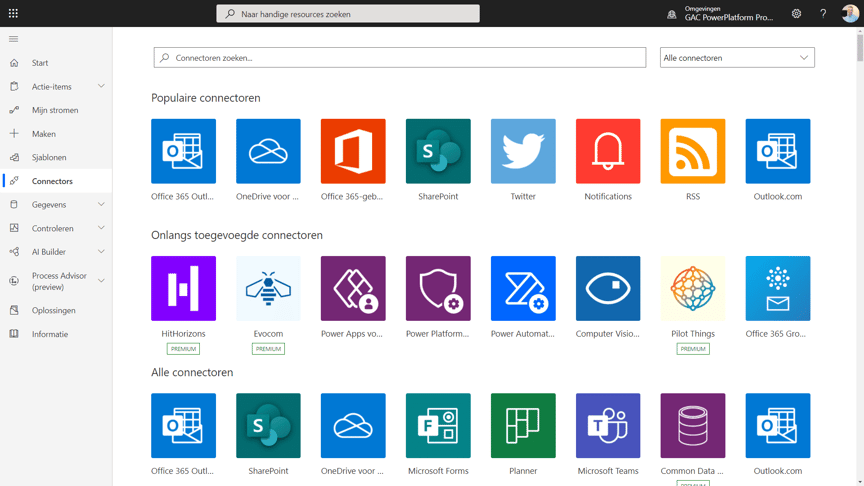864x486 pixels.
Task: Open the Environments selector GAC PowerPlatform
Action: click(x=721, y=14)
